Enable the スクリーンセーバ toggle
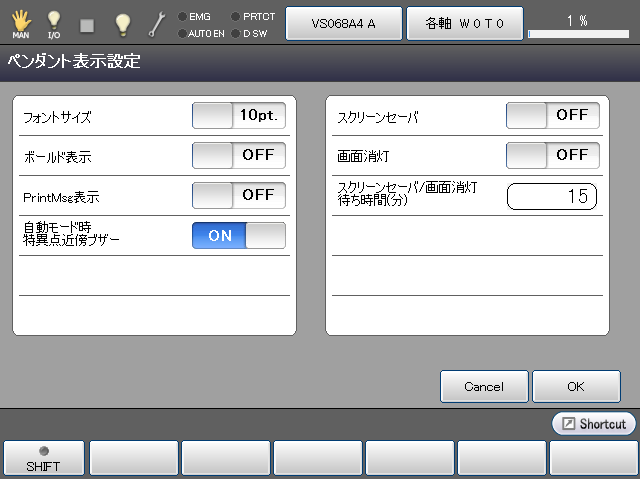The width and height of the screenshot is (640, 479). [x=553, y=116]
